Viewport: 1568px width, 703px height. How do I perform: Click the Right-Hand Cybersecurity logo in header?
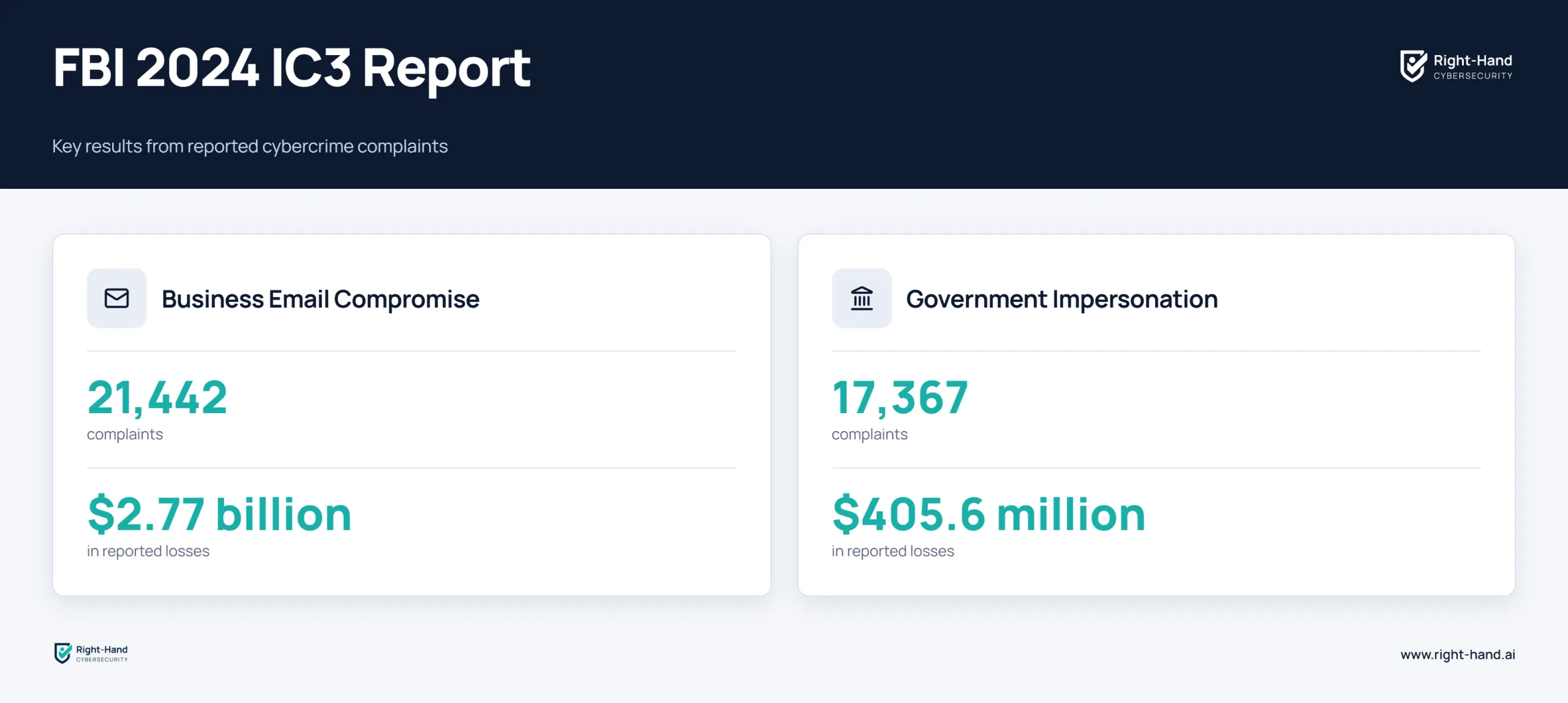pyautogui.click(x=1456, y=66)
